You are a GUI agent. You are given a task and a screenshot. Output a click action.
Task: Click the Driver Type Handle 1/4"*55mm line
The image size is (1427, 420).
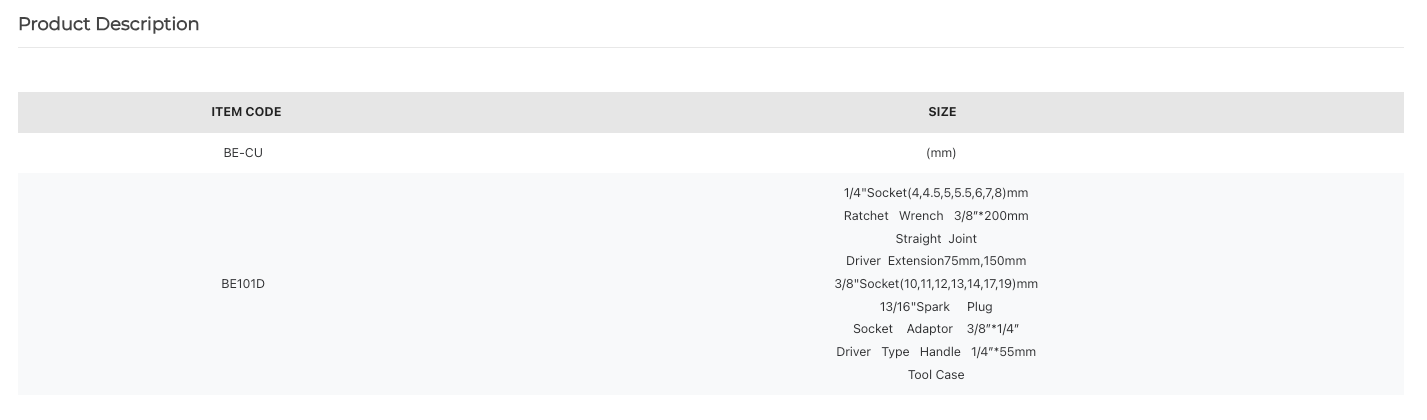[936, 352]
